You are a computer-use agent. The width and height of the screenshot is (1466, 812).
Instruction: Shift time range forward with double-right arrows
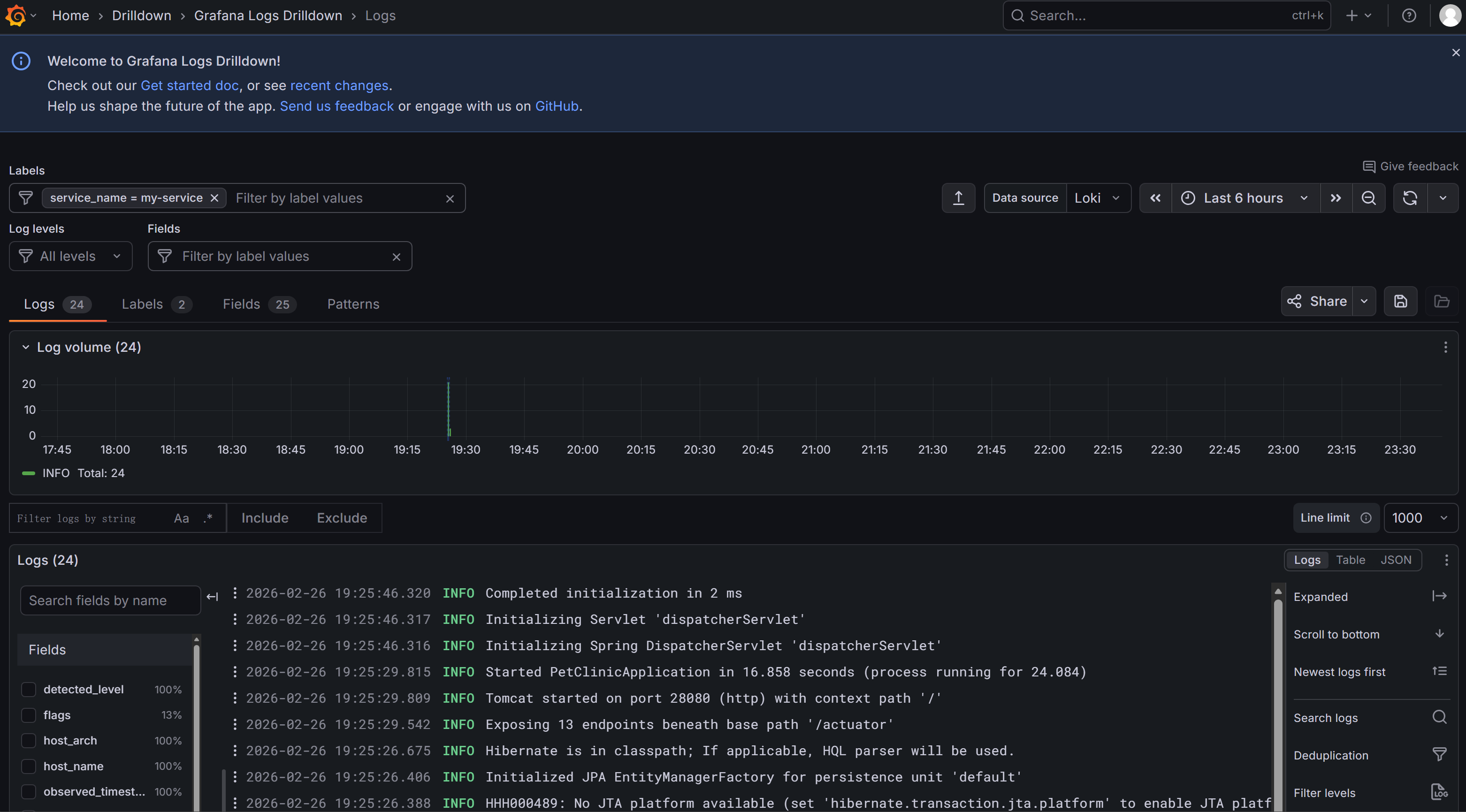1336,198
